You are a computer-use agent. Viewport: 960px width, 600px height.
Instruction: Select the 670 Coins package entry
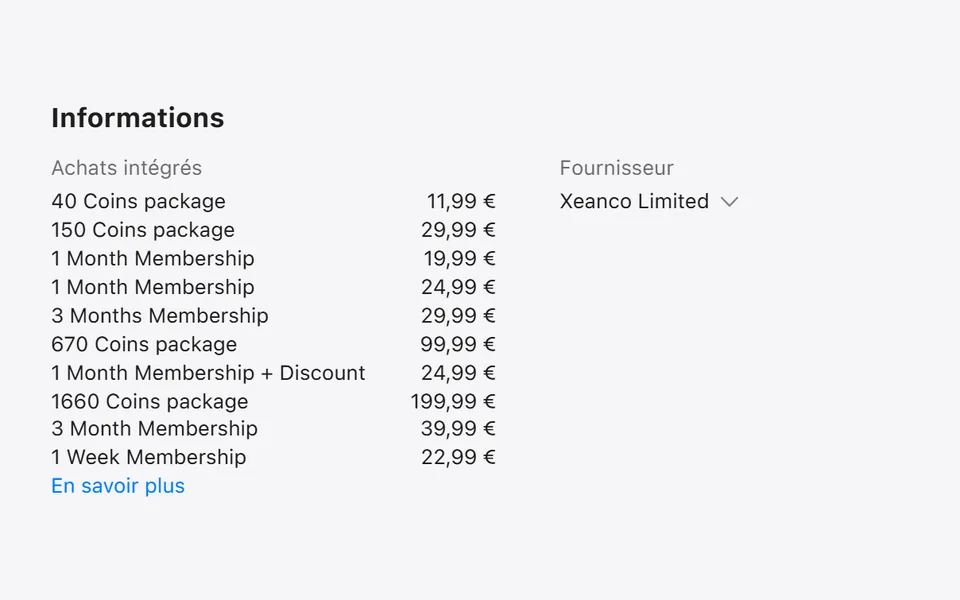[273, 344]
